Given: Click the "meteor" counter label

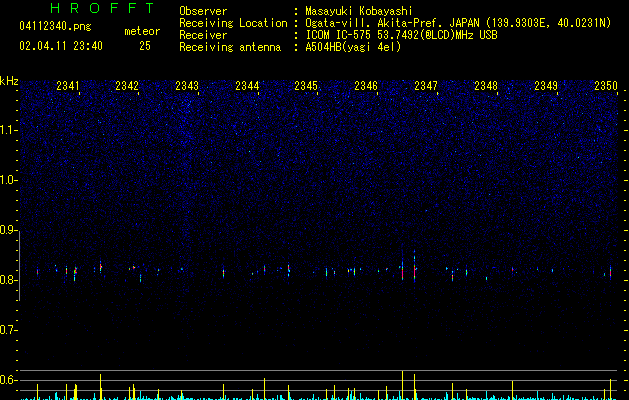Looking at the screenshot, I should (x=142, y=31).
